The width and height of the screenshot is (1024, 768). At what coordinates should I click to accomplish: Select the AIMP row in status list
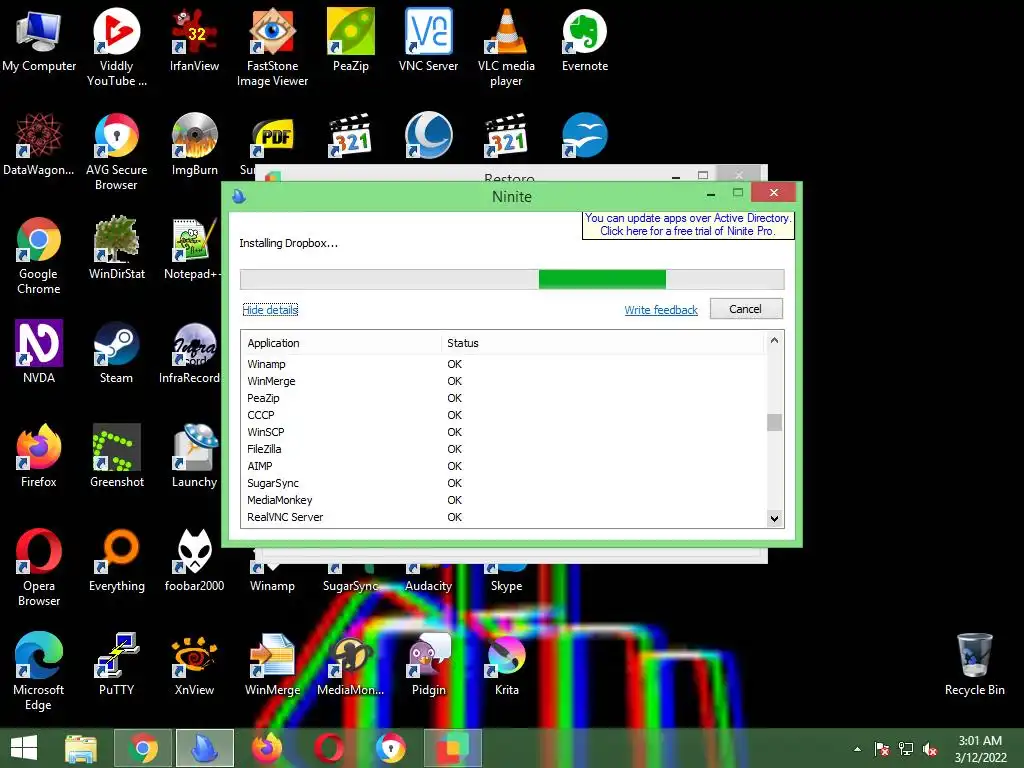[504, 466]
